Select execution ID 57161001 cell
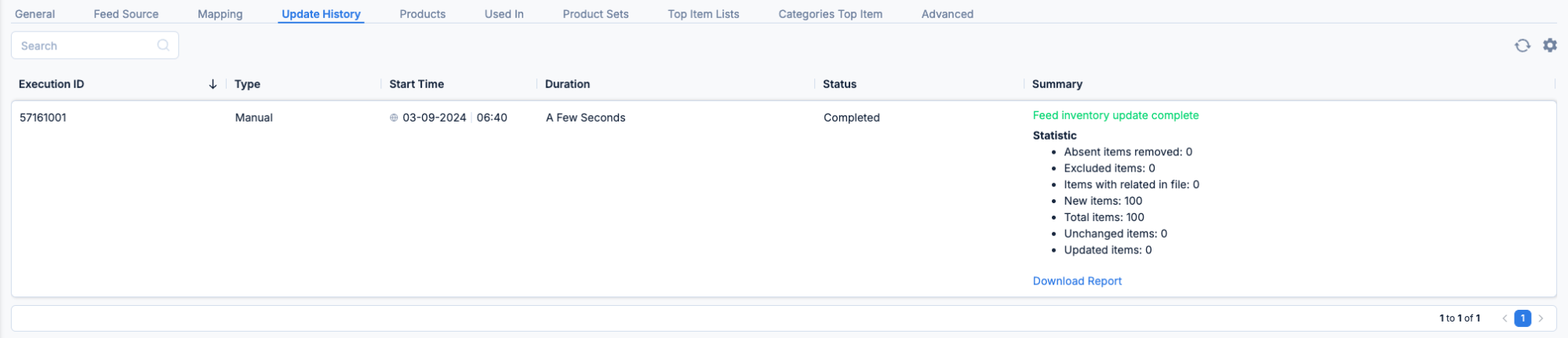Screen dimensions: 1568x338 pyautogui.click(x=42, y=118)
